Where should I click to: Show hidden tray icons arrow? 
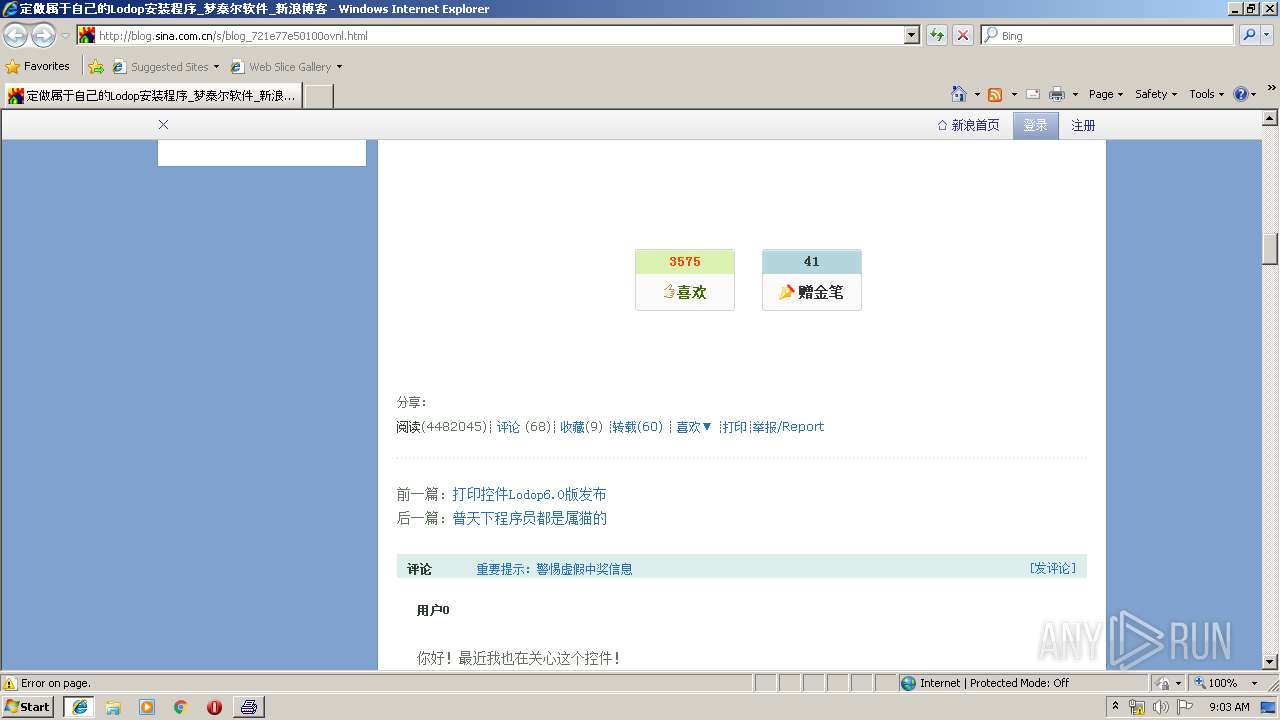(x=1115, y=707)
